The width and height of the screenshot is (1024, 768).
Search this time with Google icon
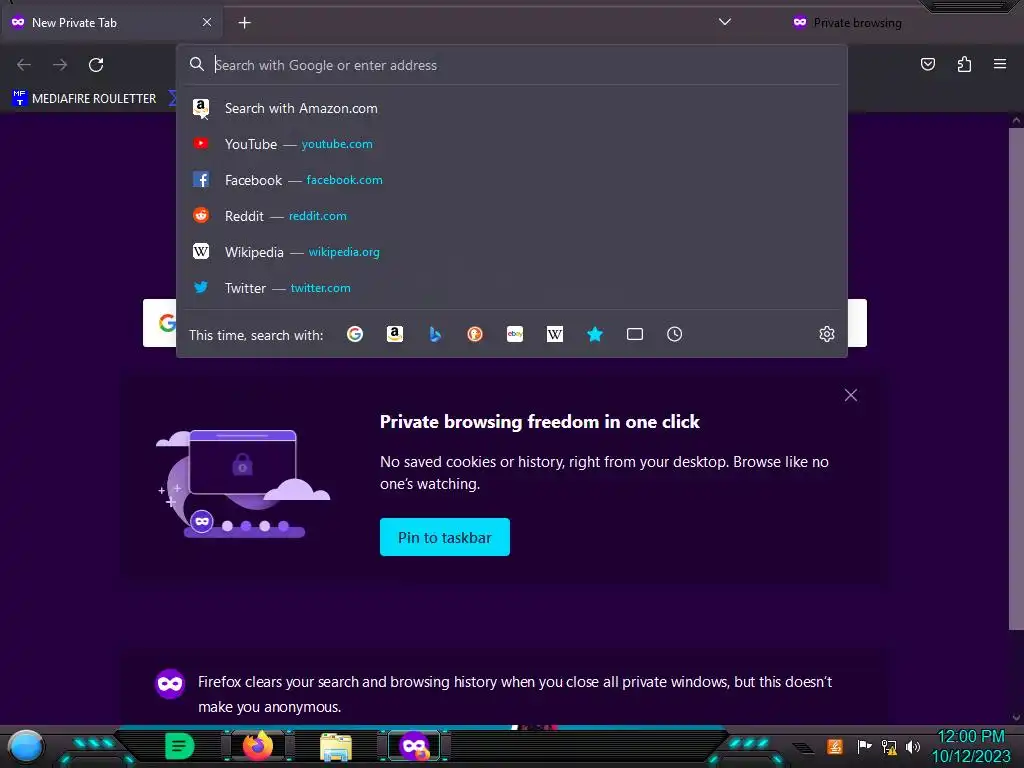pos(355,334)
